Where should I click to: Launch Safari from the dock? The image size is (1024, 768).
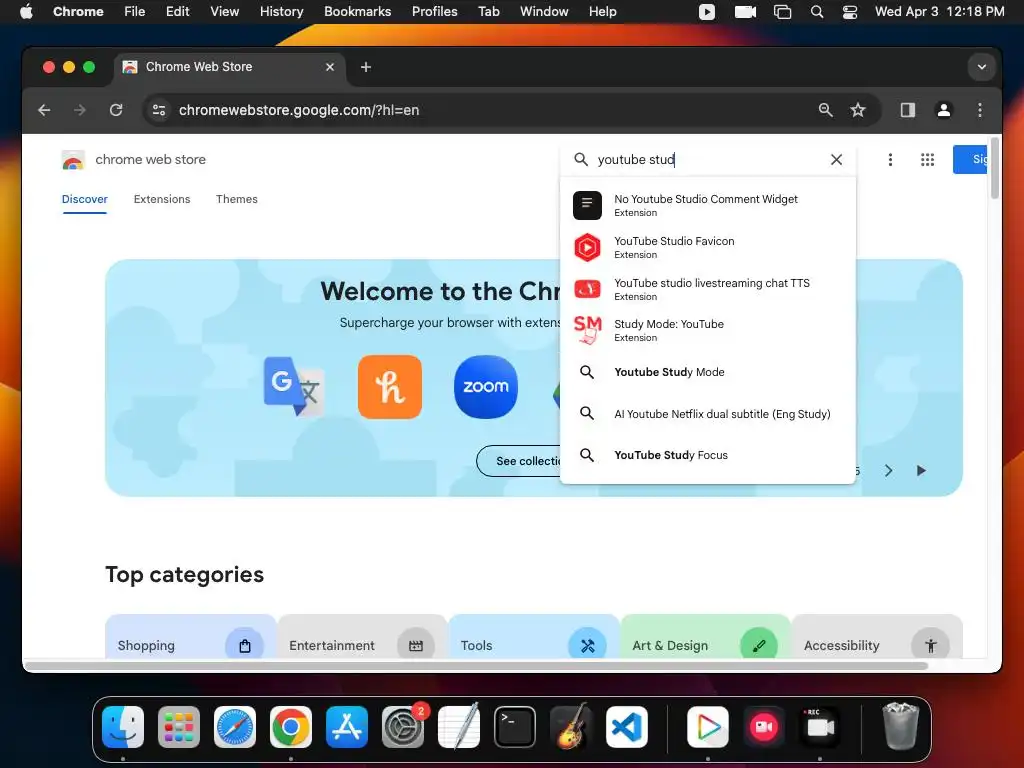pos(235,727)
